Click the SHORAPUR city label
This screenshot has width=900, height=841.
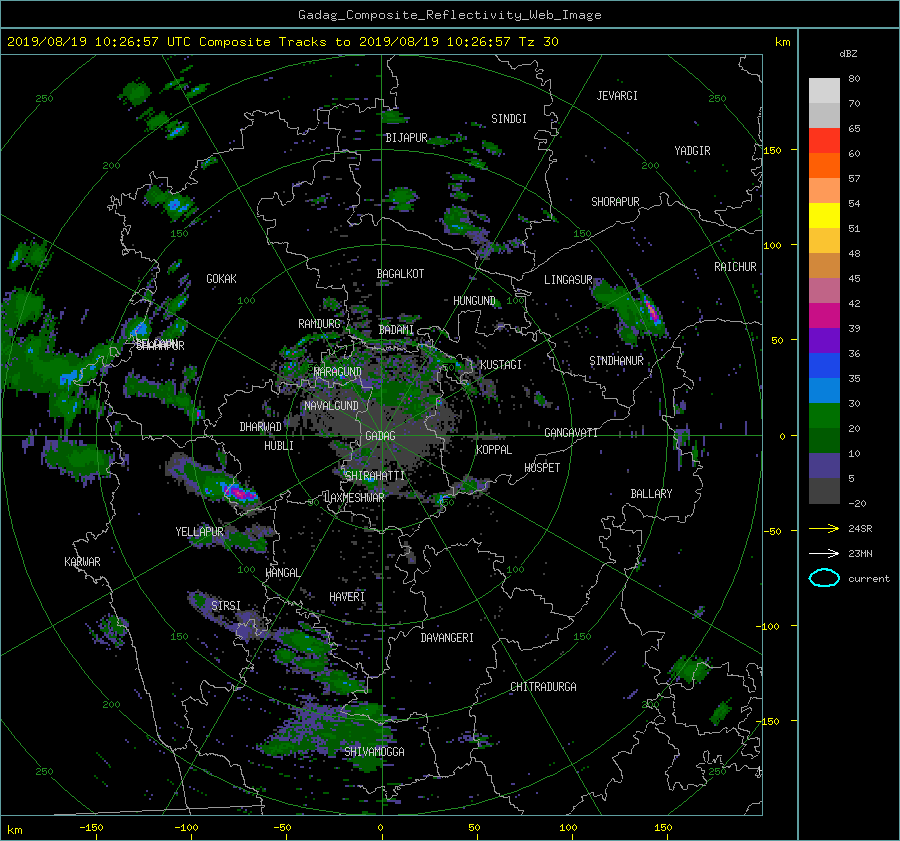tap(615, 202)
